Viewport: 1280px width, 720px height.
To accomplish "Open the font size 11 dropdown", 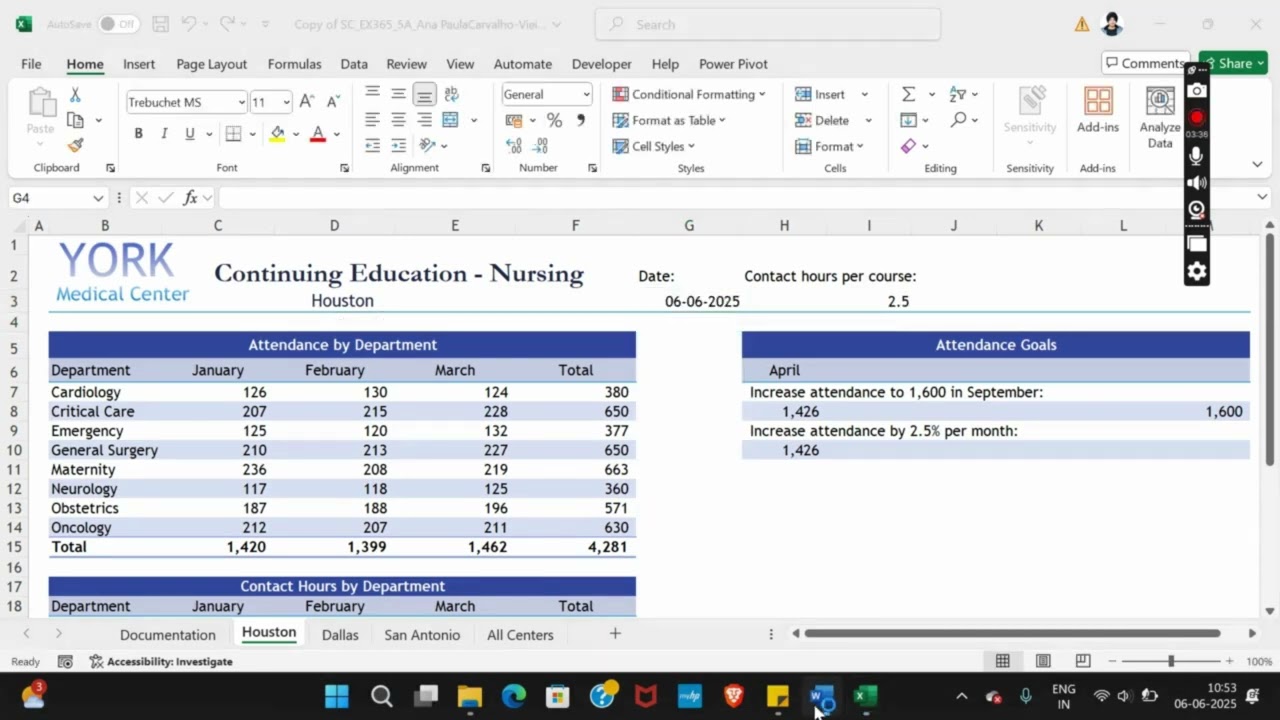I will [x=286, y=102].
